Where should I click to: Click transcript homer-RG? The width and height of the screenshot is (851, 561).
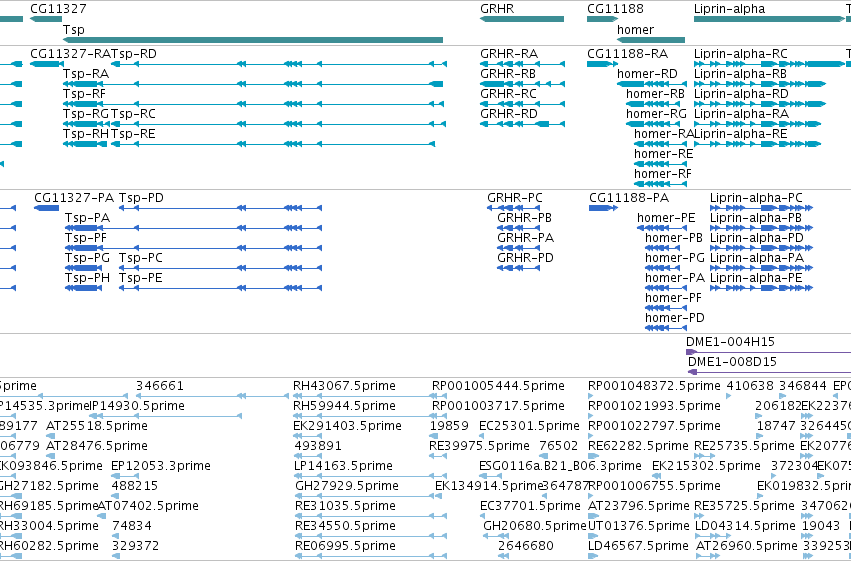(x=656, y=114)
